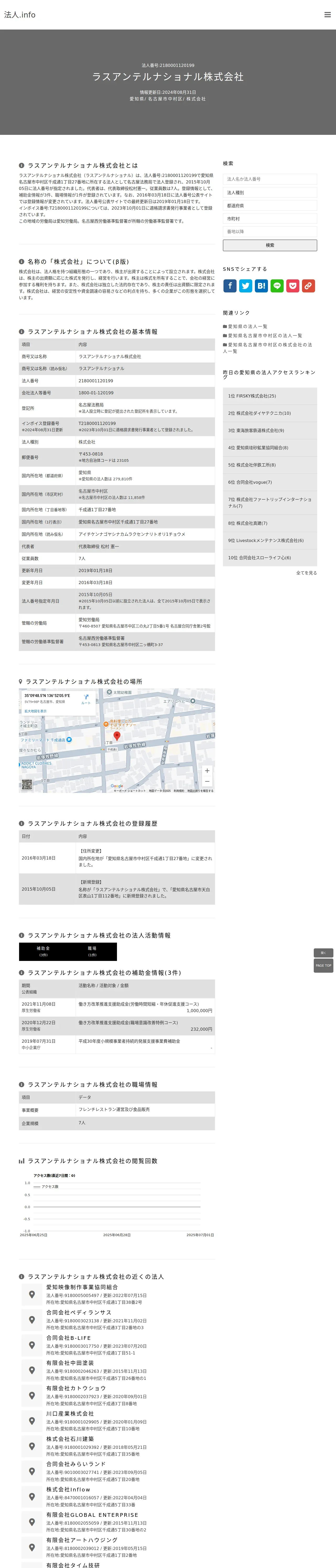Viewport: 336px width, 1568px height.
Task: Click the 検索 search button
Action: tap(270, 245)
